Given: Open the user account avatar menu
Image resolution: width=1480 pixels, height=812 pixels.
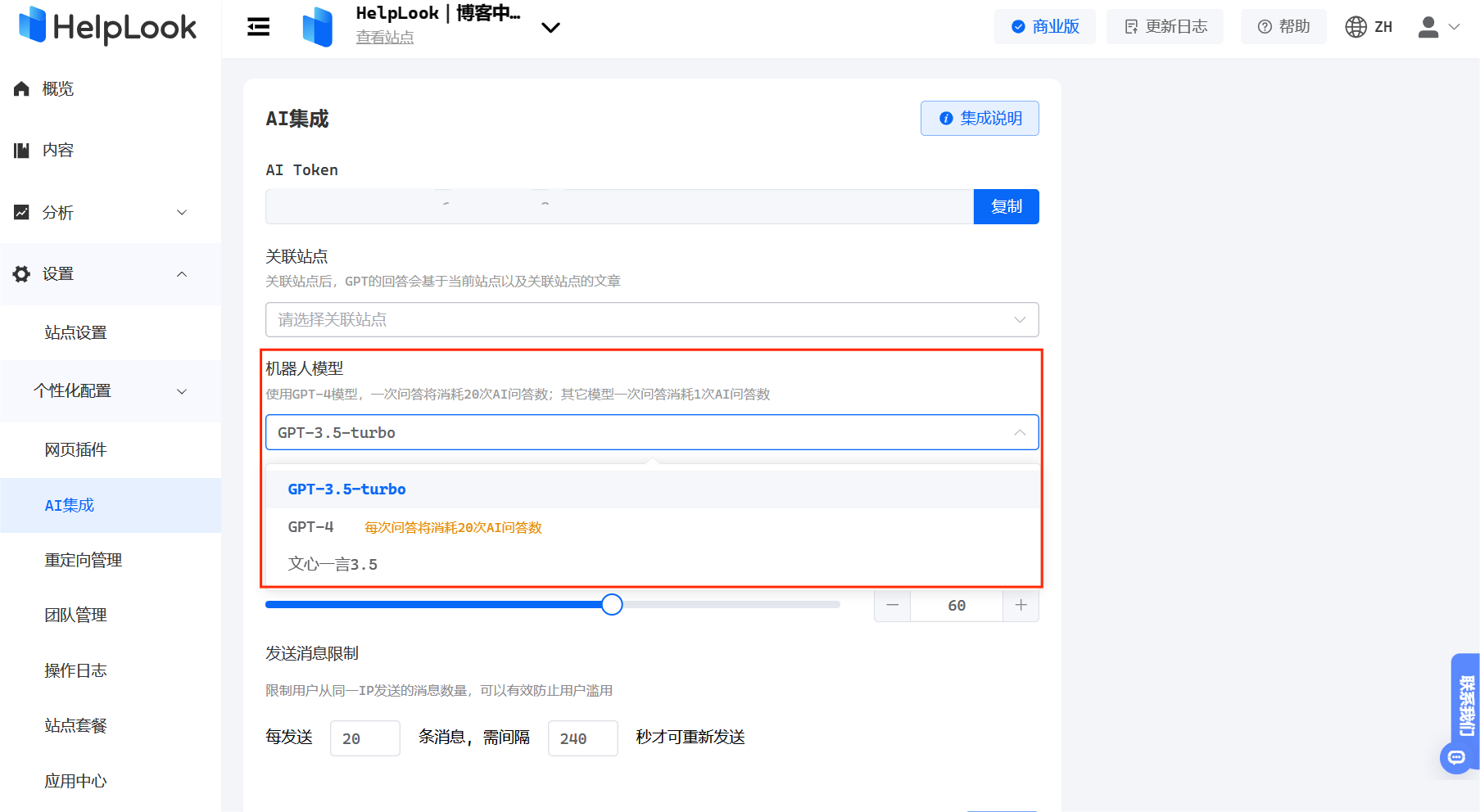Looking at the screenshot, I should point(1437,27).
